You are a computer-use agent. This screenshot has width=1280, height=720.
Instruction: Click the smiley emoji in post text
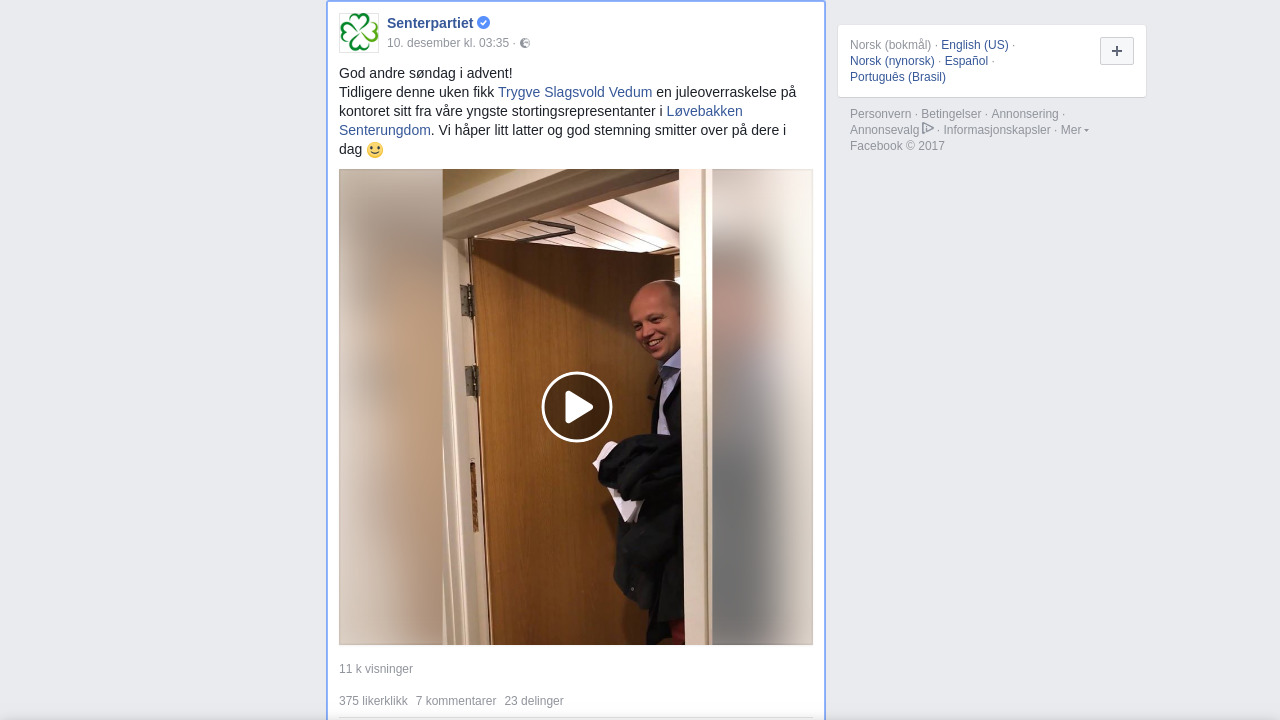tap(375, 150)
